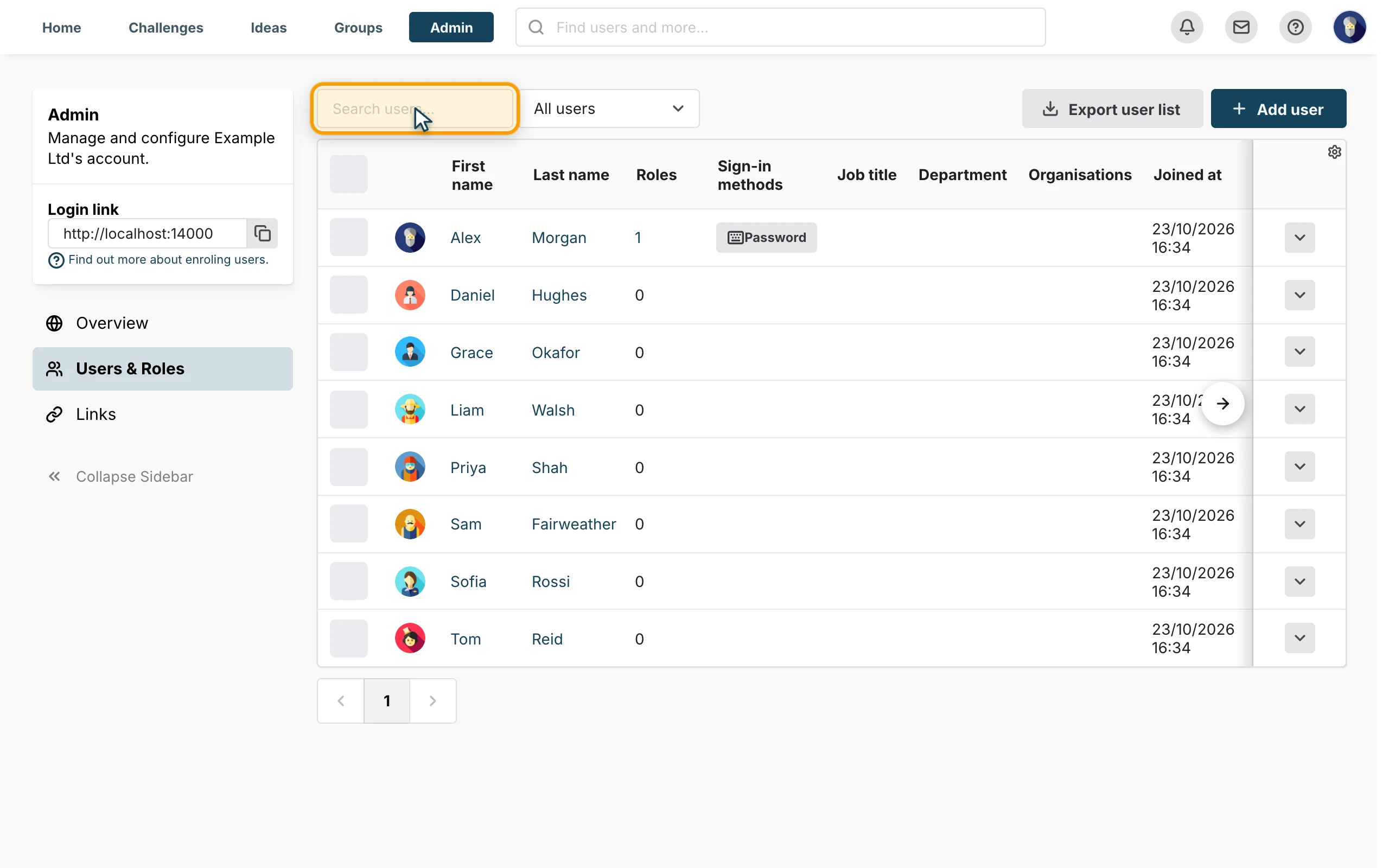
Task: Toggle the select-all checkbox in header
Action: (348, 174)
